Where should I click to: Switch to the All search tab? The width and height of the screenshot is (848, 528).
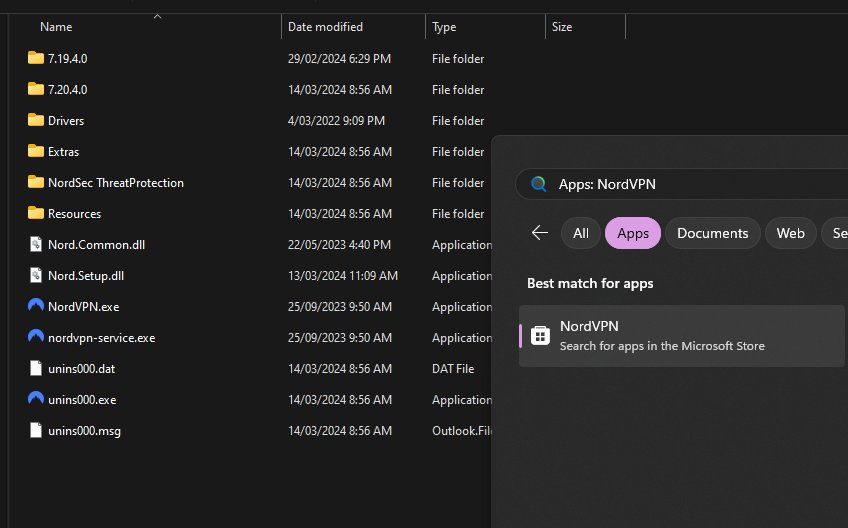coord(580,233)
